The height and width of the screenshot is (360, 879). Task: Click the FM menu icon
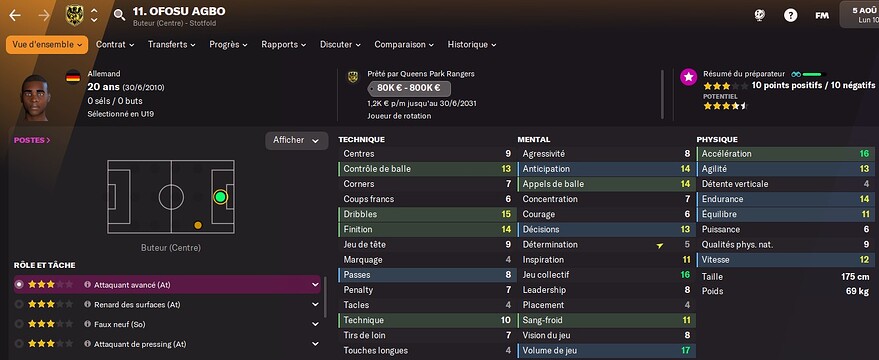pos(822,16)
